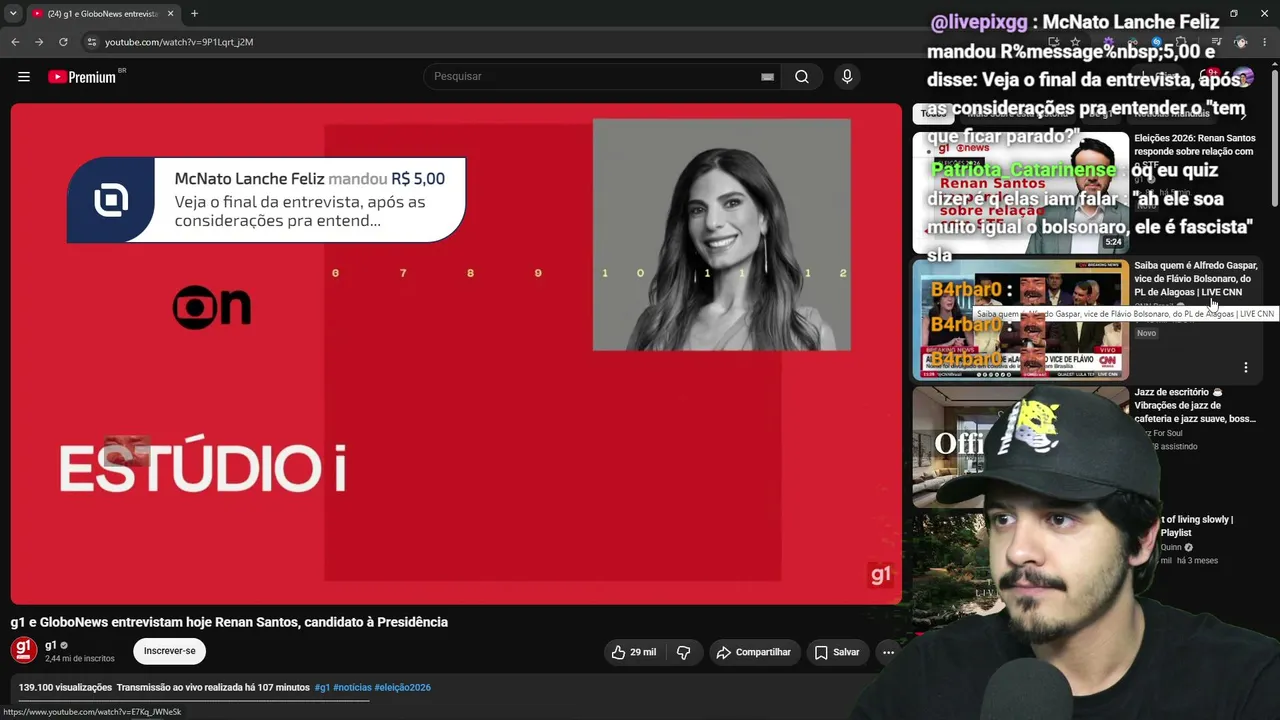Open the g1 channel name link
The width and height of the screenshot is (1280, 720).
point(51,645)
